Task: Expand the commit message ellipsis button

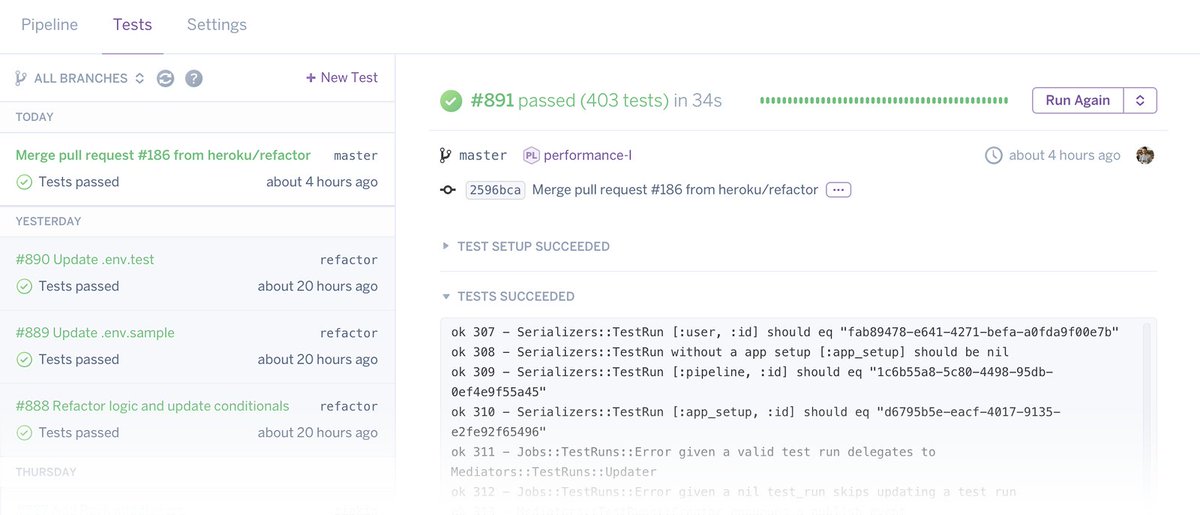Action: pos(838,190)
